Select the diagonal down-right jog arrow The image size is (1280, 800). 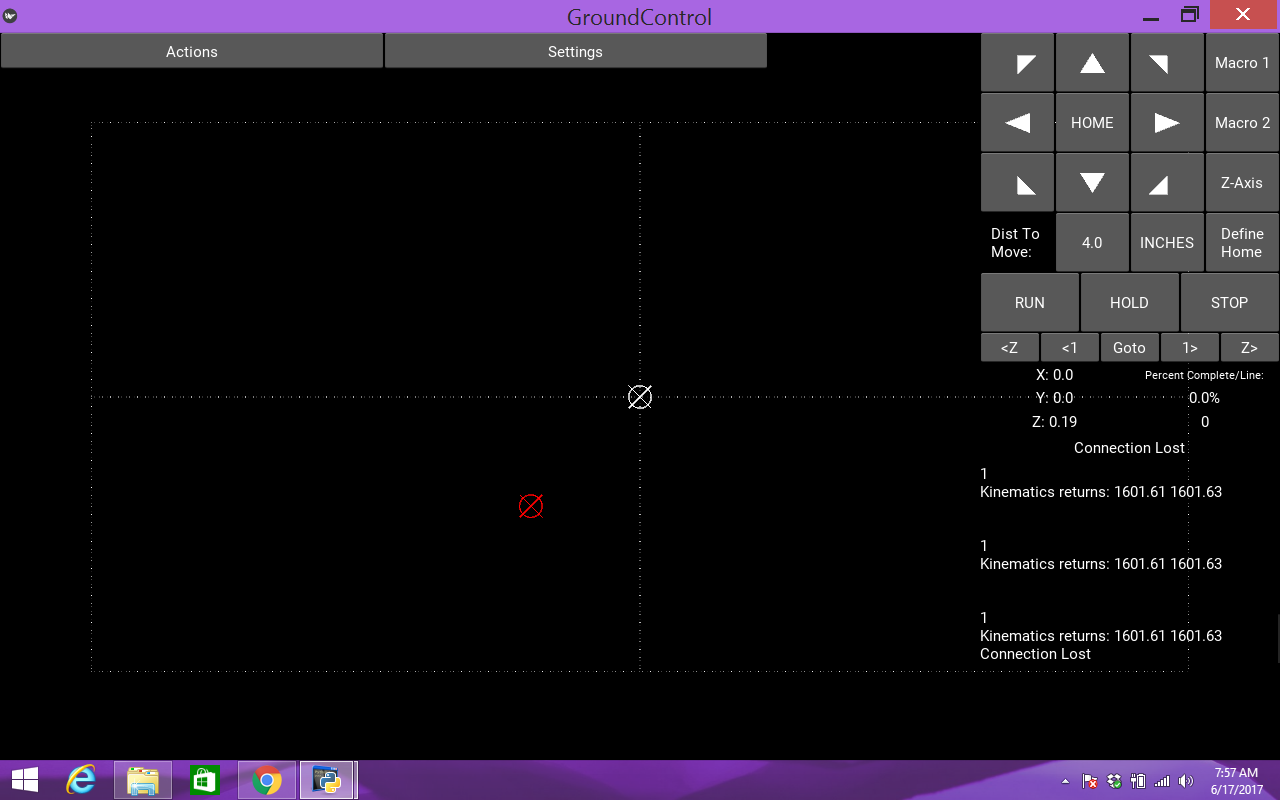pyautogui.click(x=1167, y=182)
